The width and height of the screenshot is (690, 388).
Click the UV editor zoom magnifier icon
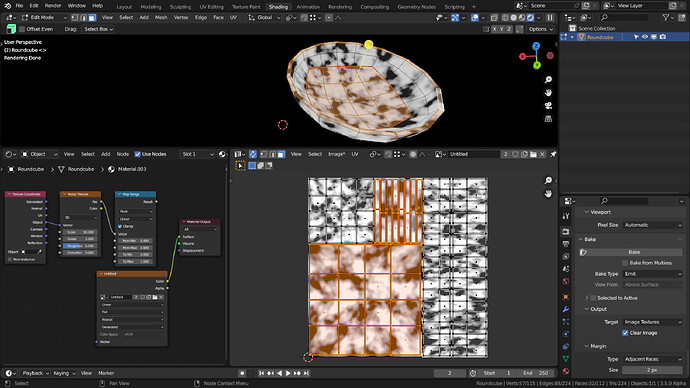click(548, 180)
